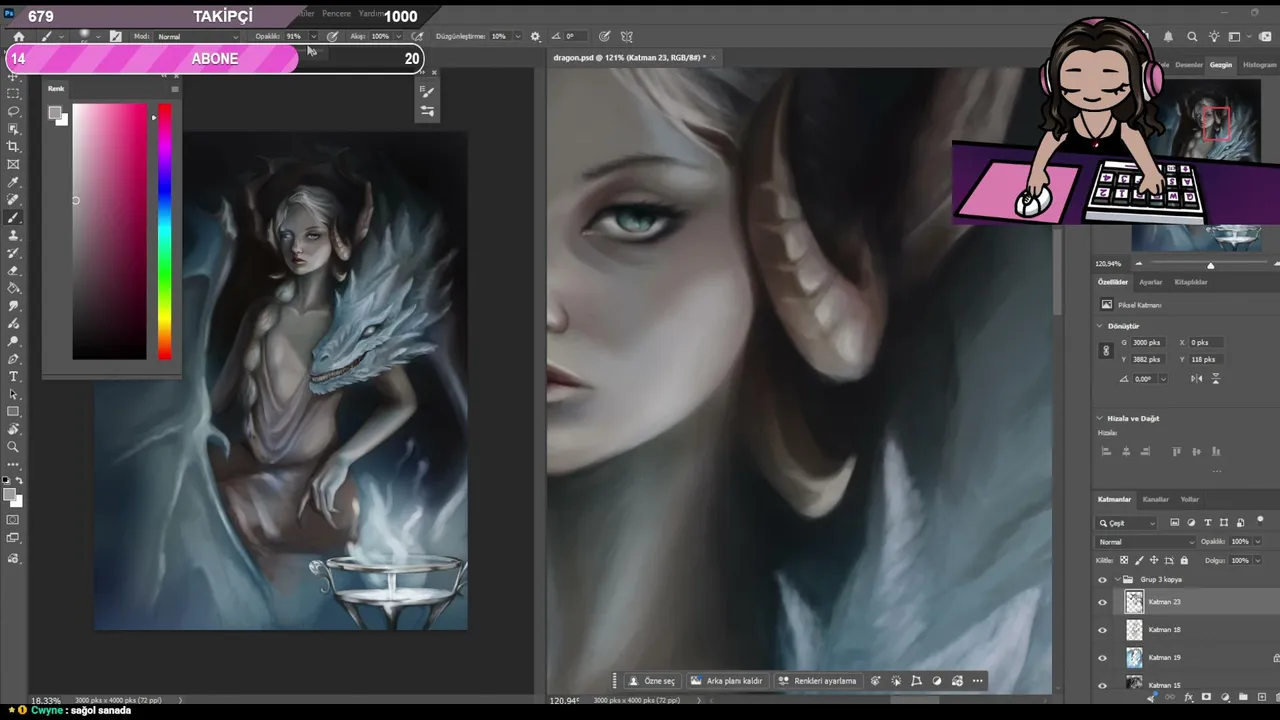1280x720 pixels.
Task: Open the Opaklık 91% dropdown arrow
Action: pos(312,37)
